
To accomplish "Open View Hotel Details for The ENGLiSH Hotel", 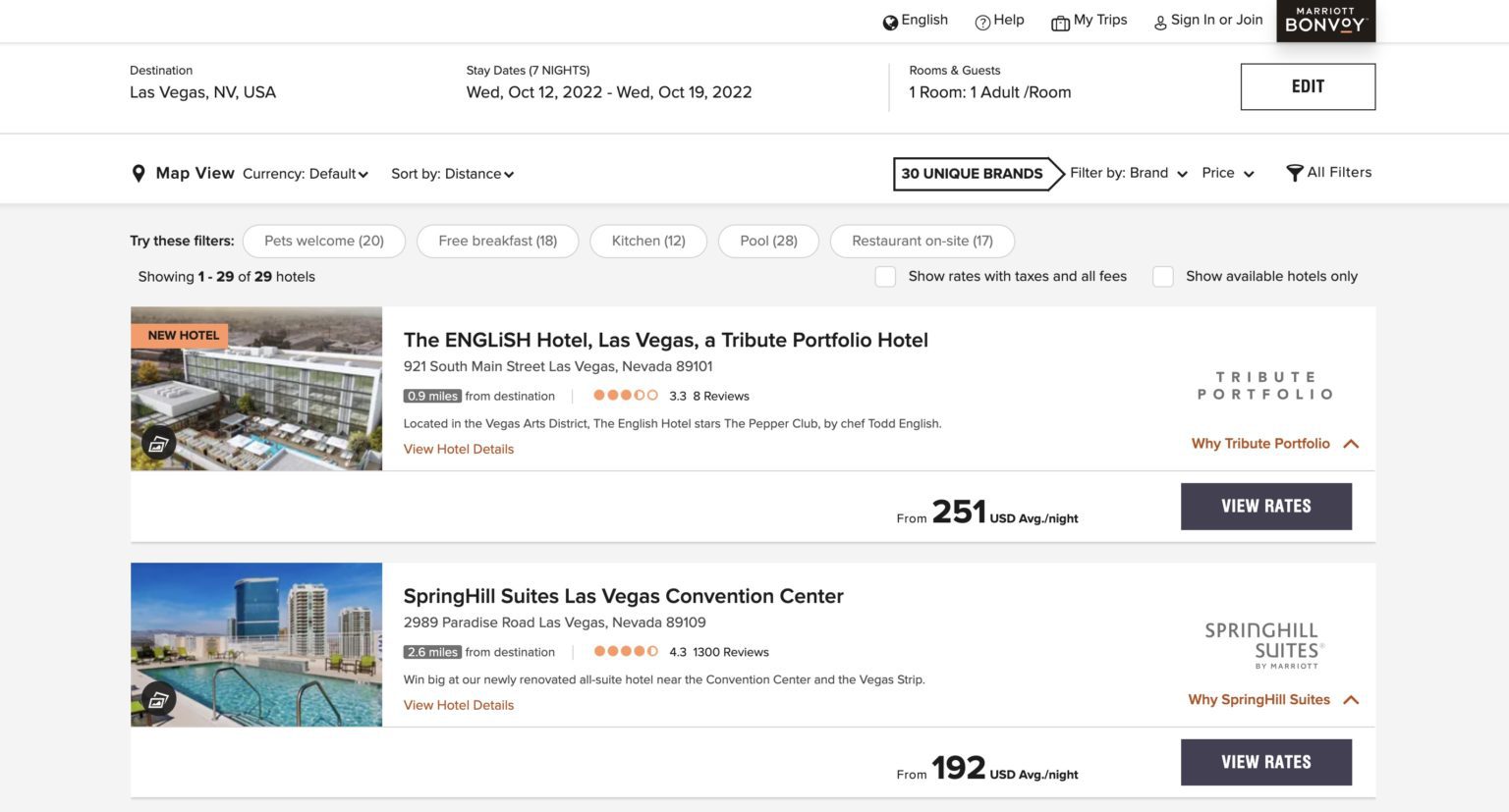I will [x=458, y=449].
